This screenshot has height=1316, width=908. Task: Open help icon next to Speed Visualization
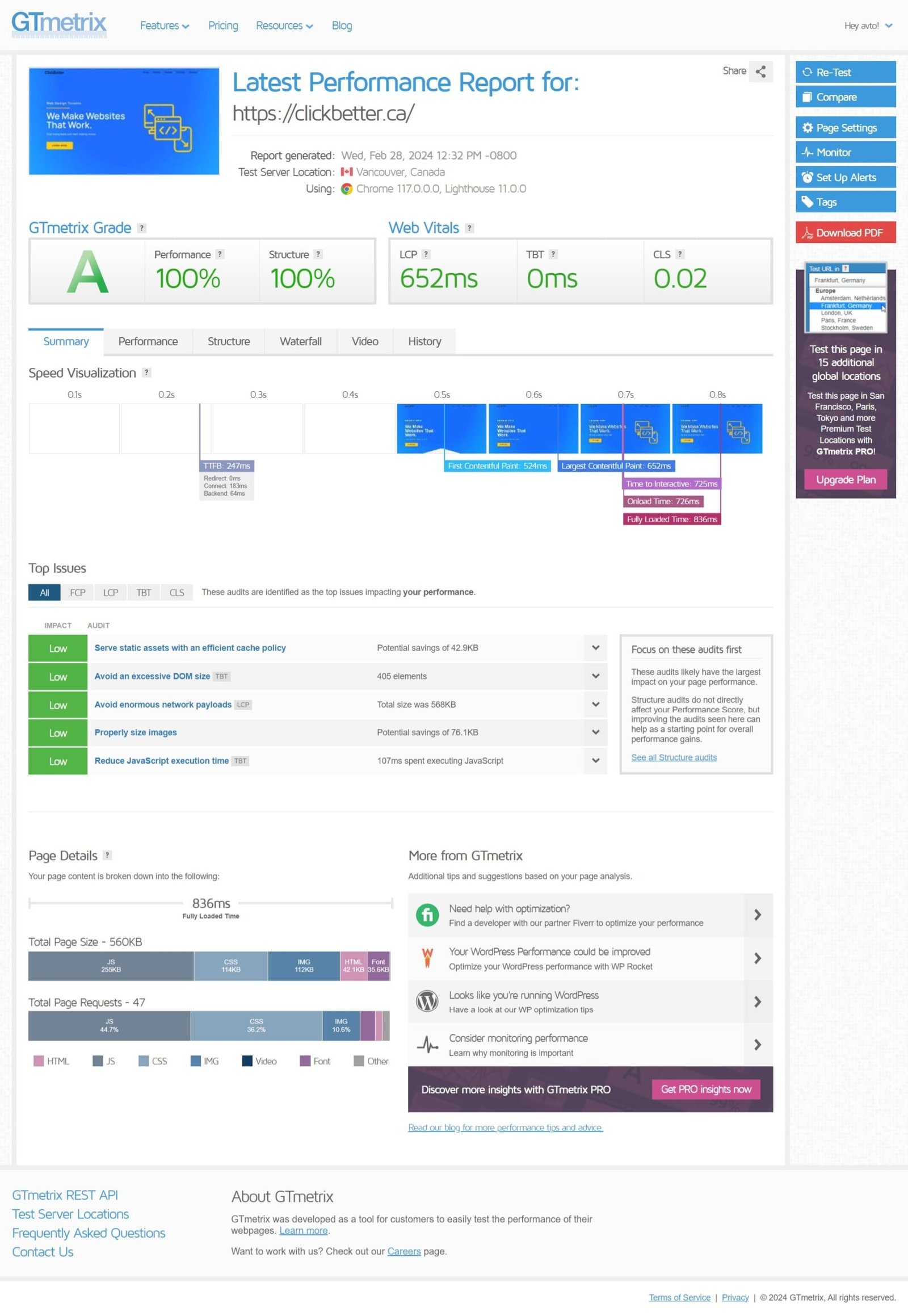146,373
